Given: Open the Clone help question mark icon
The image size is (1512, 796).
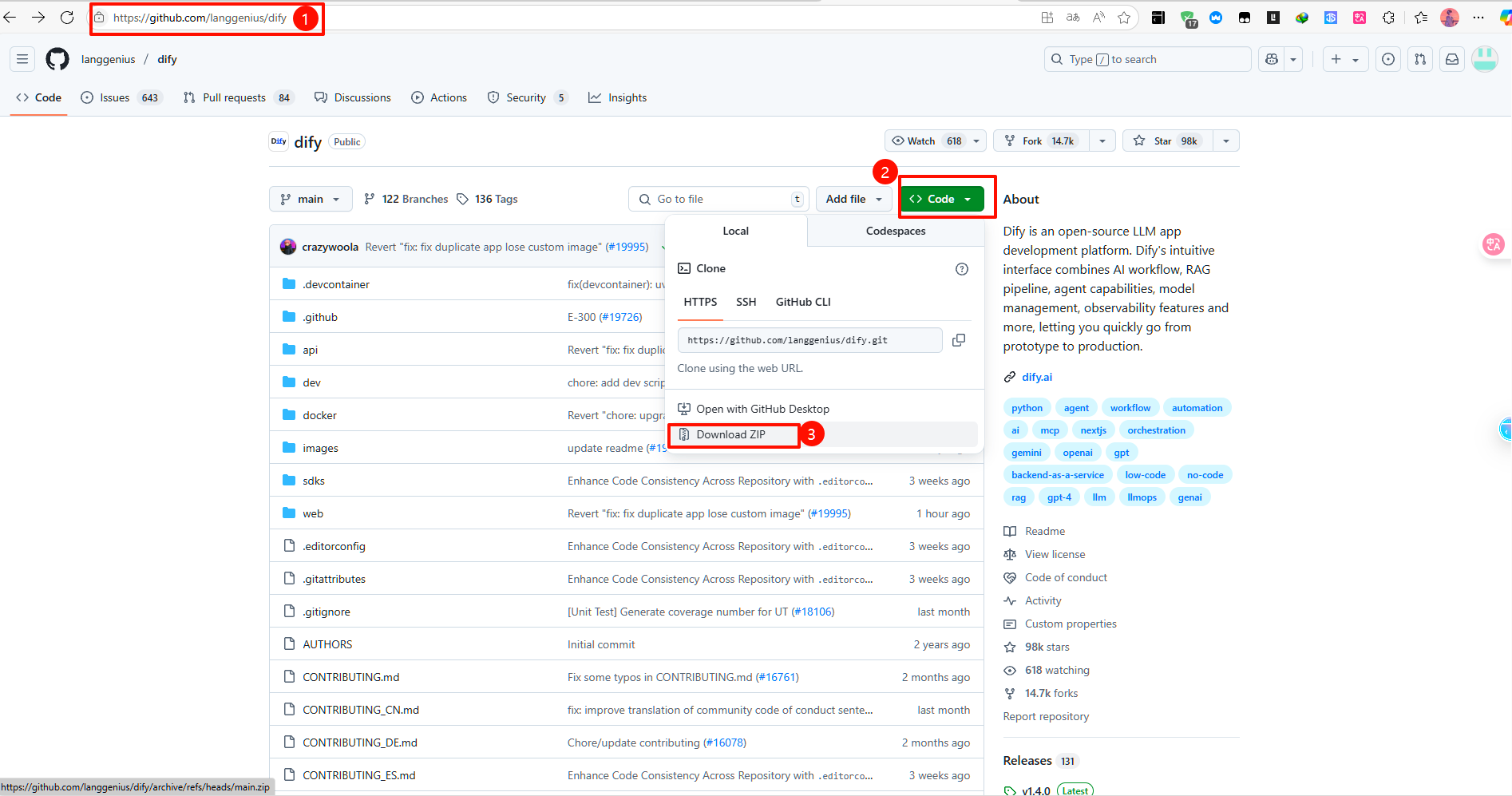Looking at the screenshot, I should pos(962,269).
